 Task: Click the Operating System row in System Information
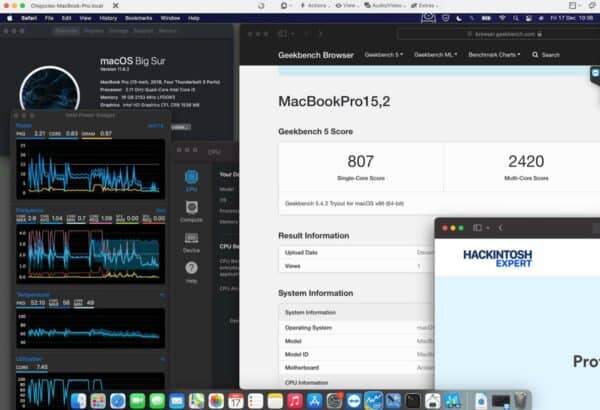[357, 328]
